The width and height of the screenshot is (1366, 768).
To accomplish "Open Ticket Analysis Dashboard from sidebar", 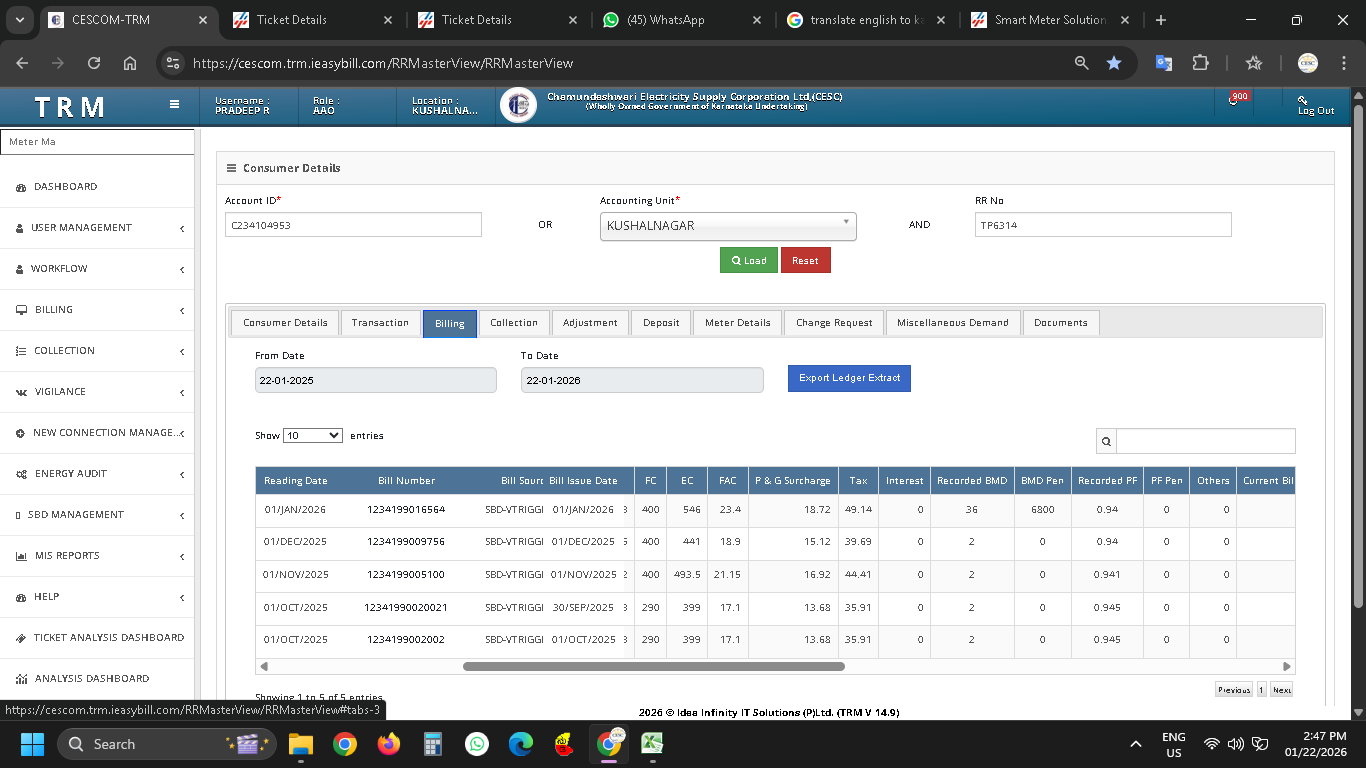I will pyautogui.click(x=108, y=638).
